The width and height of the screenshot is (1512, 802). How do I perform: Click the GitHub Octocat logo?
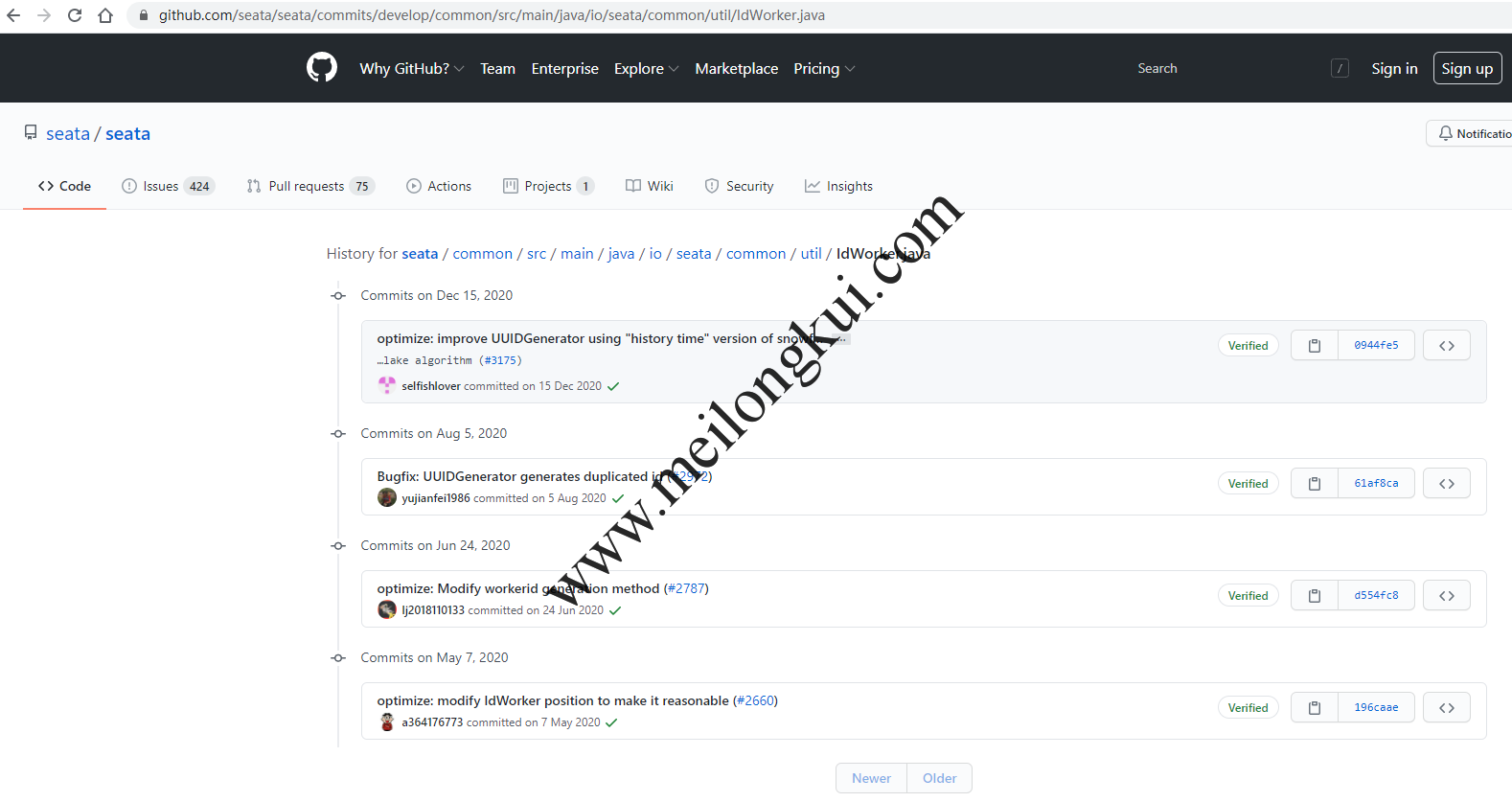(322, 68)
